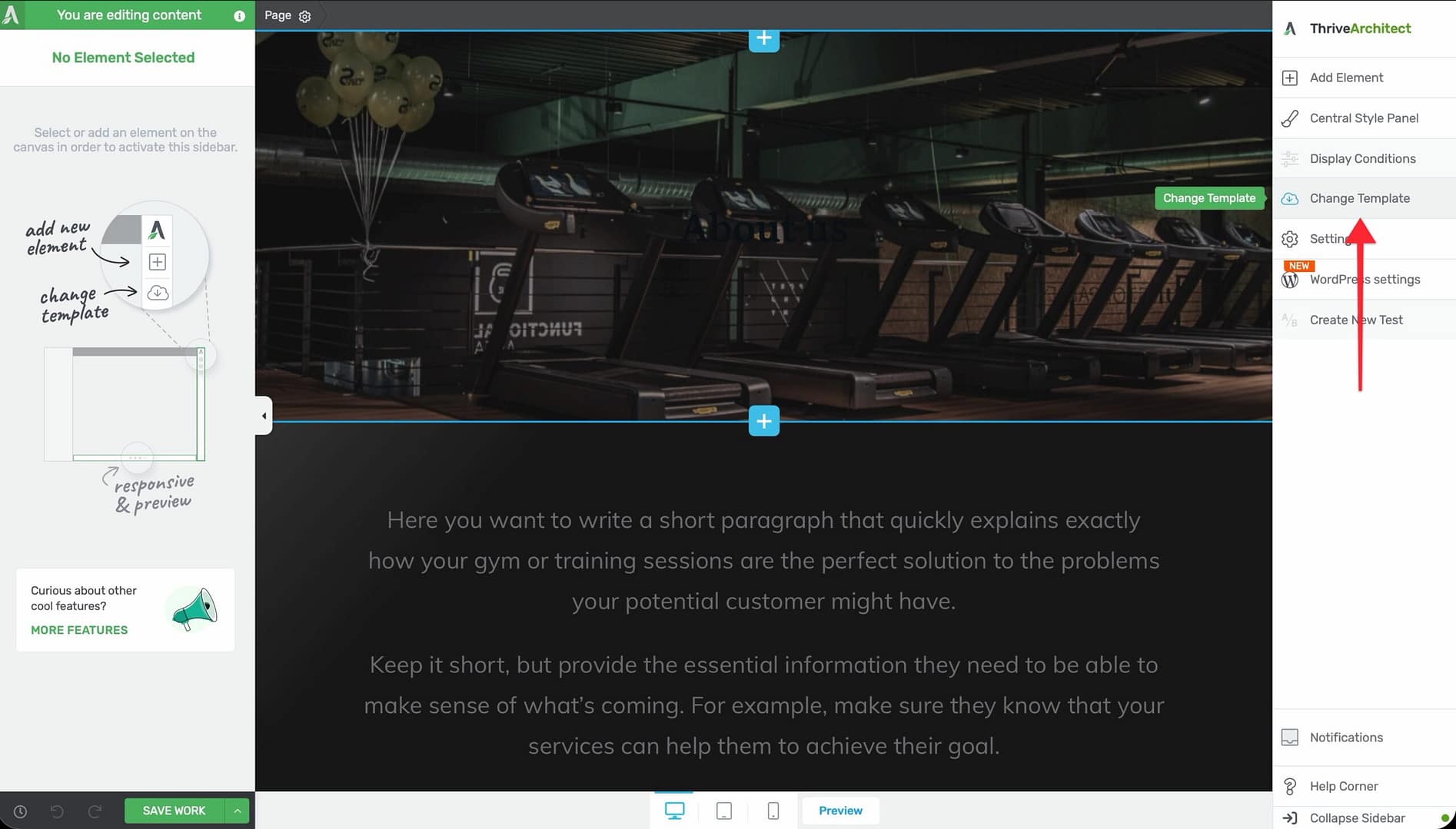Open WordPress settings
The image size is (1456, 829).
click(1364, 280)
